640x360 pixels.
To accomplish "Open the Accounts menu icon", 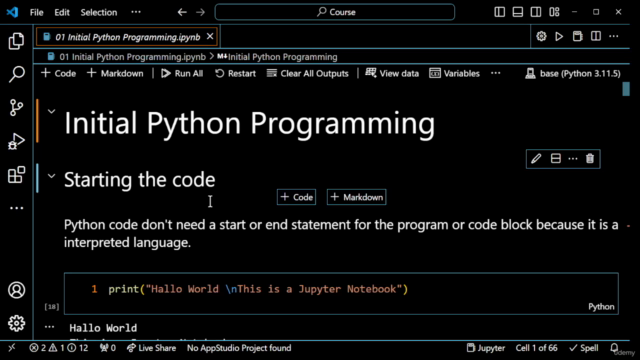I will (16, 290).
